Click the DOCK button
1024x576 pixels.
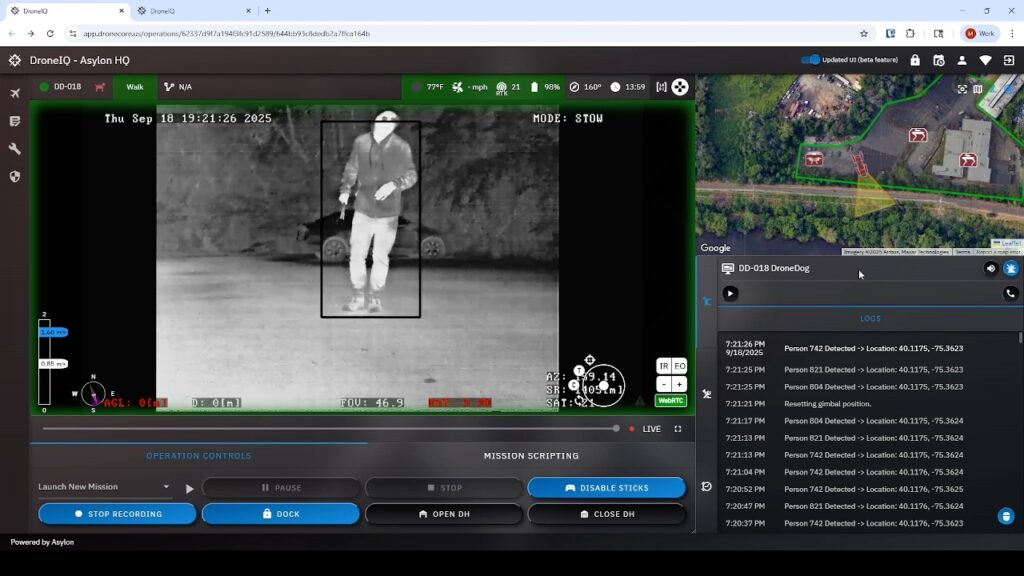[x=281, y=514]
